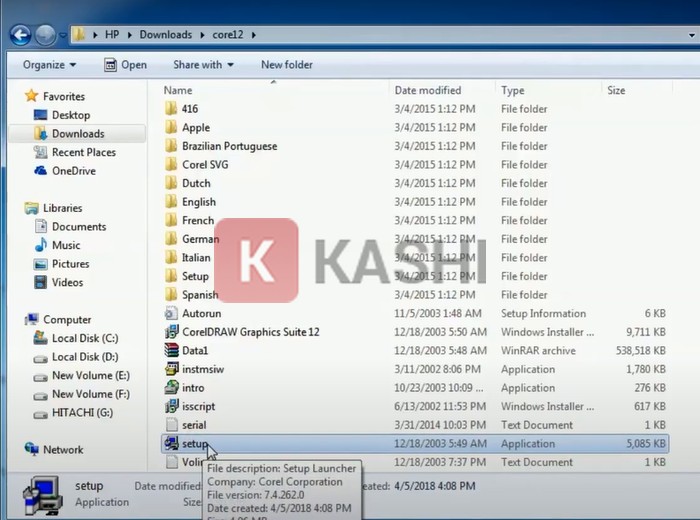Click HITACHI (G:) drive icon
The image size is (700, 520).
pos(40,414)
